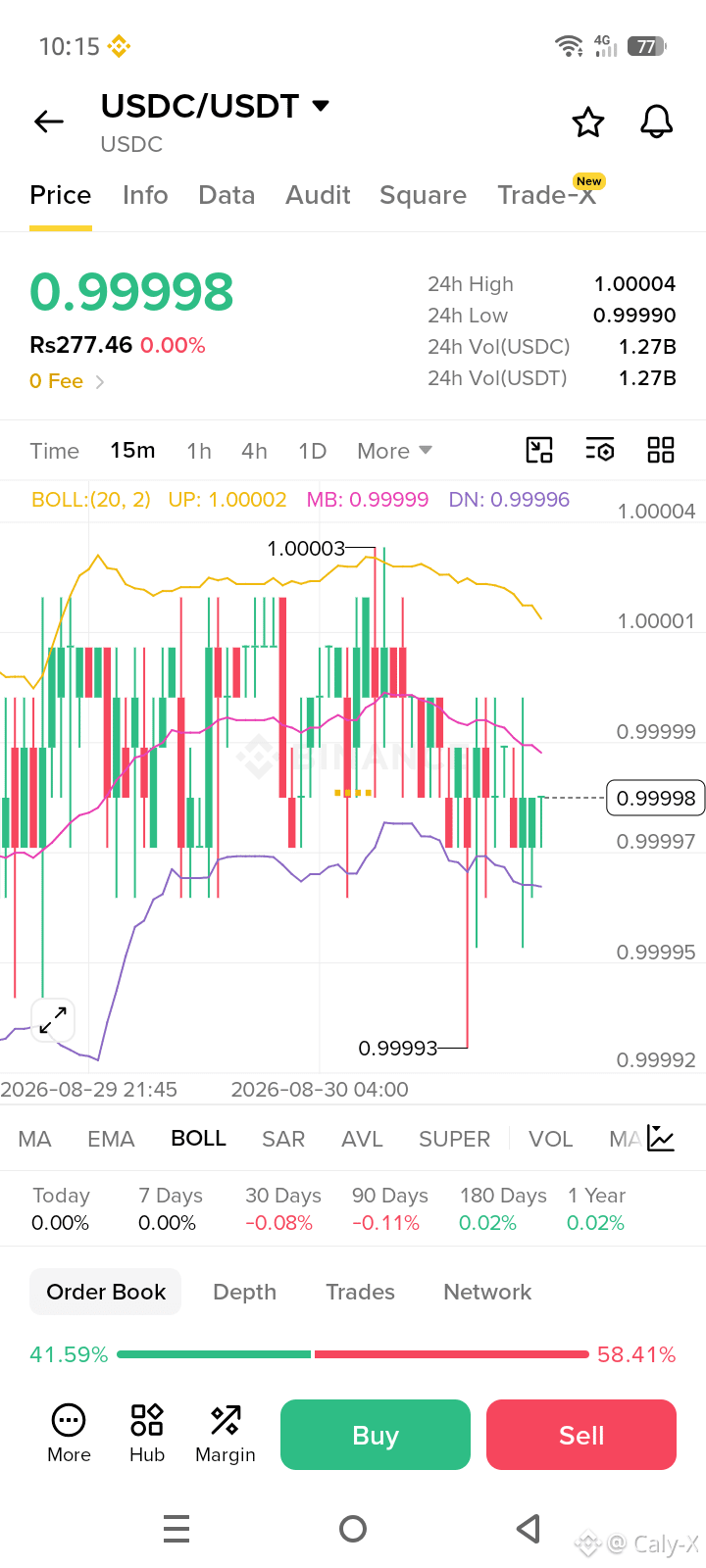
Task: Open the Order Book tab
Action: click(106, 1292)
